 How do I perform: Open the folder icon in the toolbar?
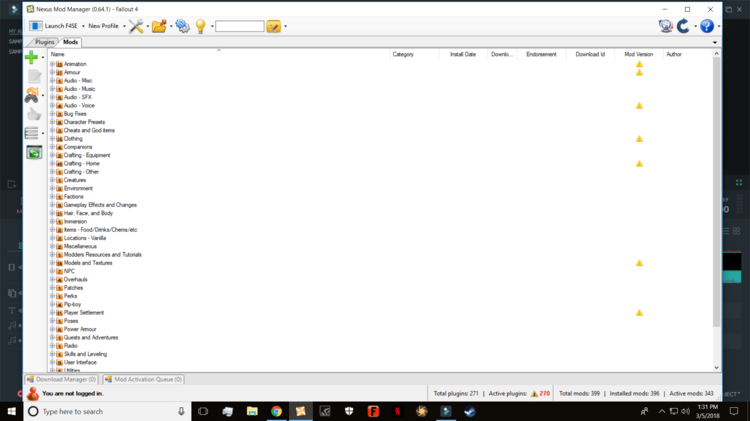pyautogui.click(x=159, y=26)
